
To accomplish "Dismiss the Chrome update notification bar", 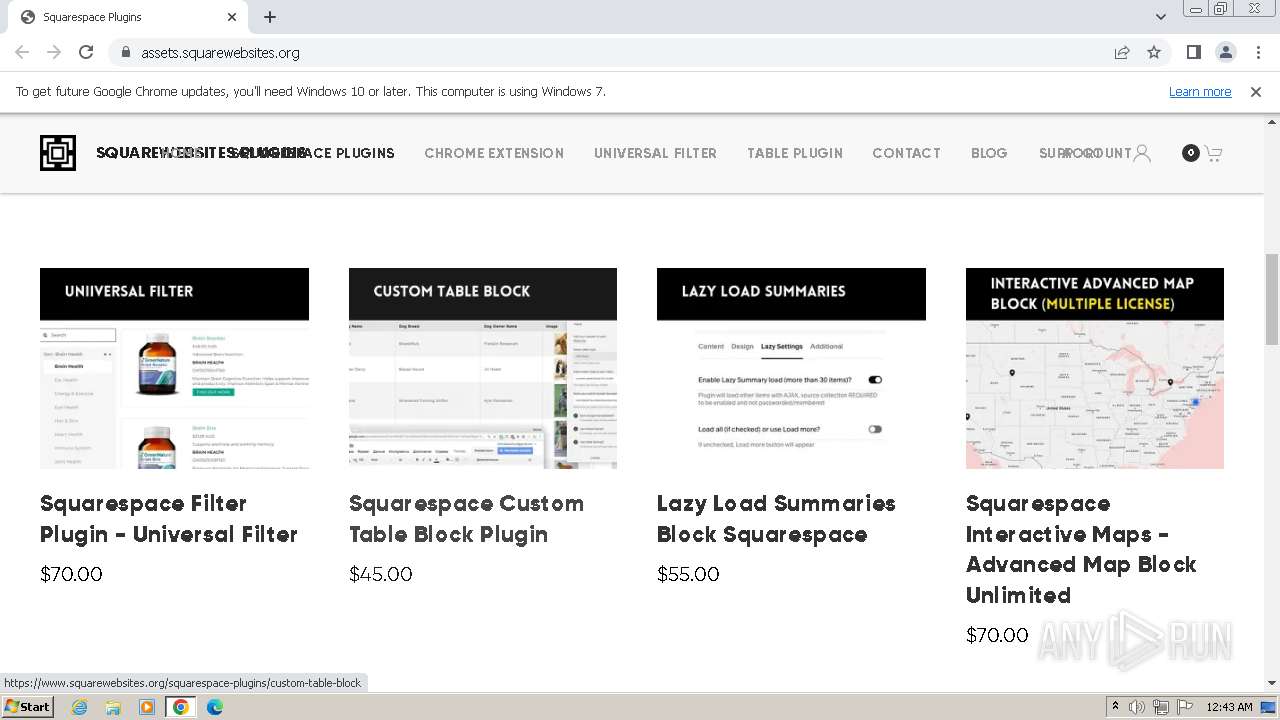I will point(1256,91).
